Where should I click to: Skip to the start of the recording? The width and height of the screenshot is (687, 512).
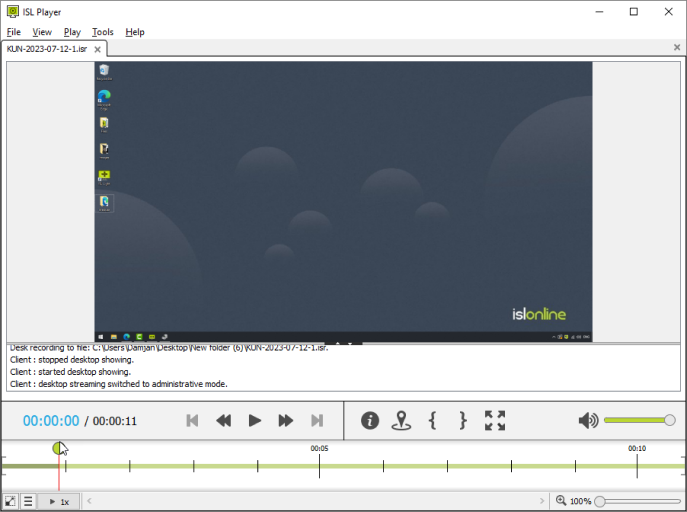pyautogui.click(x=193, y=421)
